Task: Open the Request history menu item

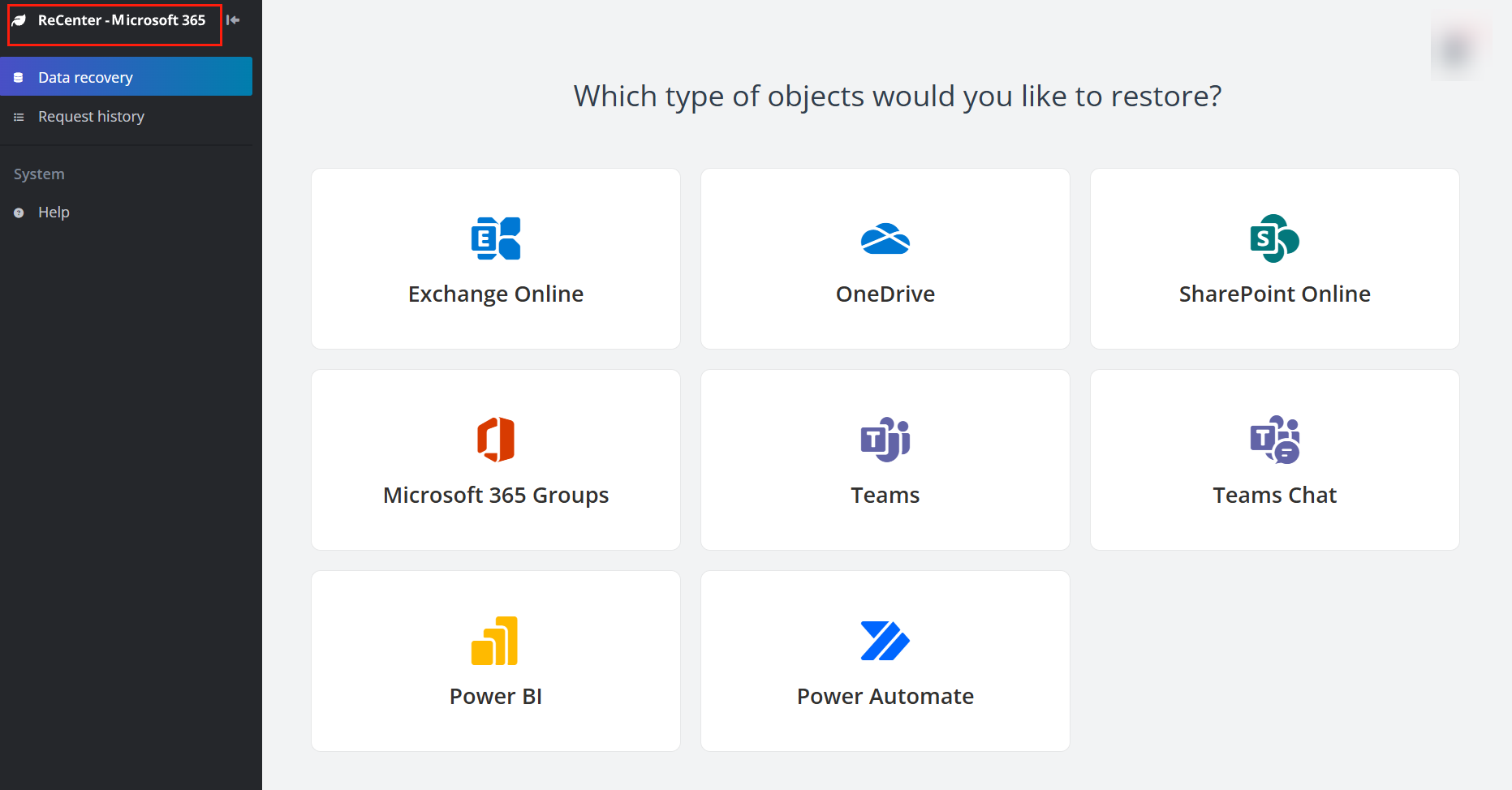Action: pos(91,117)
